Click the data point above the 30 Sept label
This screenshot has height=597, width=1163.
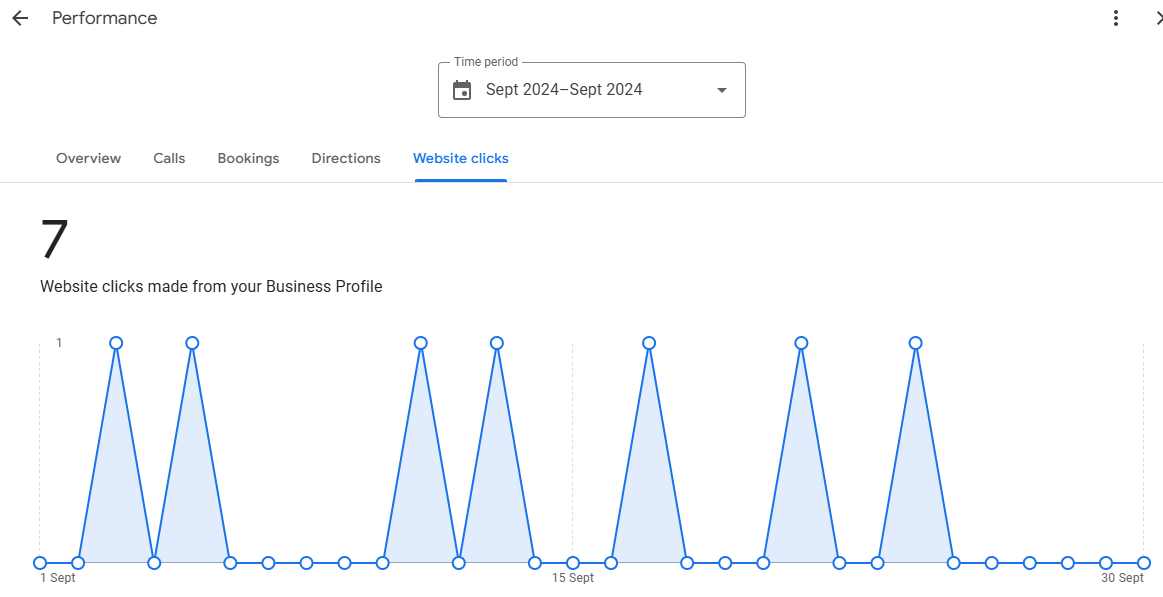[x=1144, y=563]
